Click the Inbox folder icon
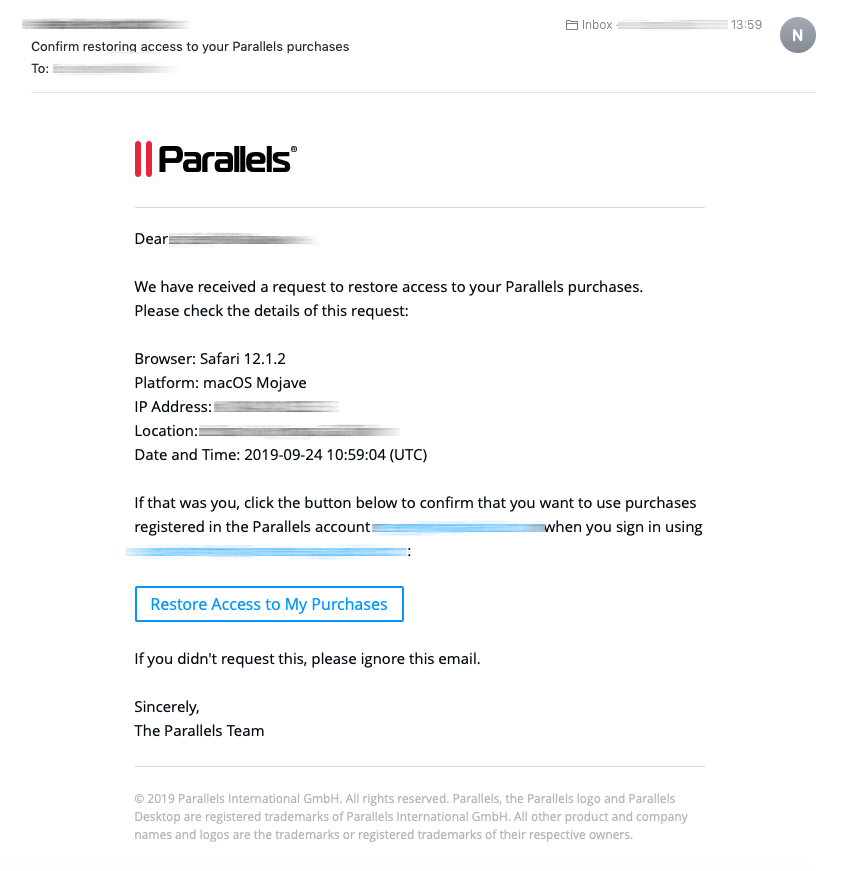Image resolution: width=841 pixels, height=871 pixels. point(572,25)
